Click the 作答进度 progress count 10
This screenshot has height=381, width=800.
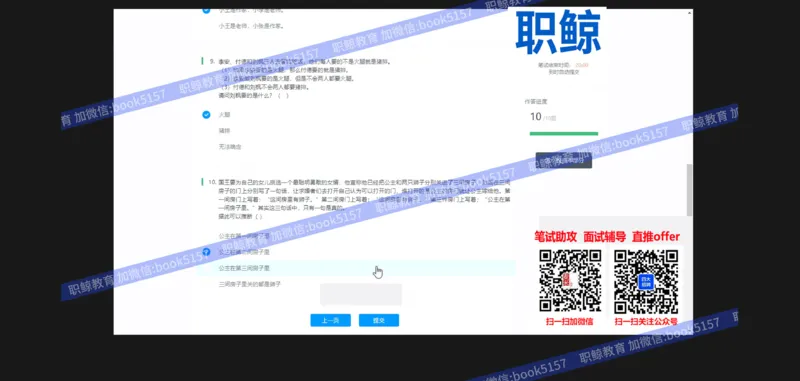(x=536, y=117)
